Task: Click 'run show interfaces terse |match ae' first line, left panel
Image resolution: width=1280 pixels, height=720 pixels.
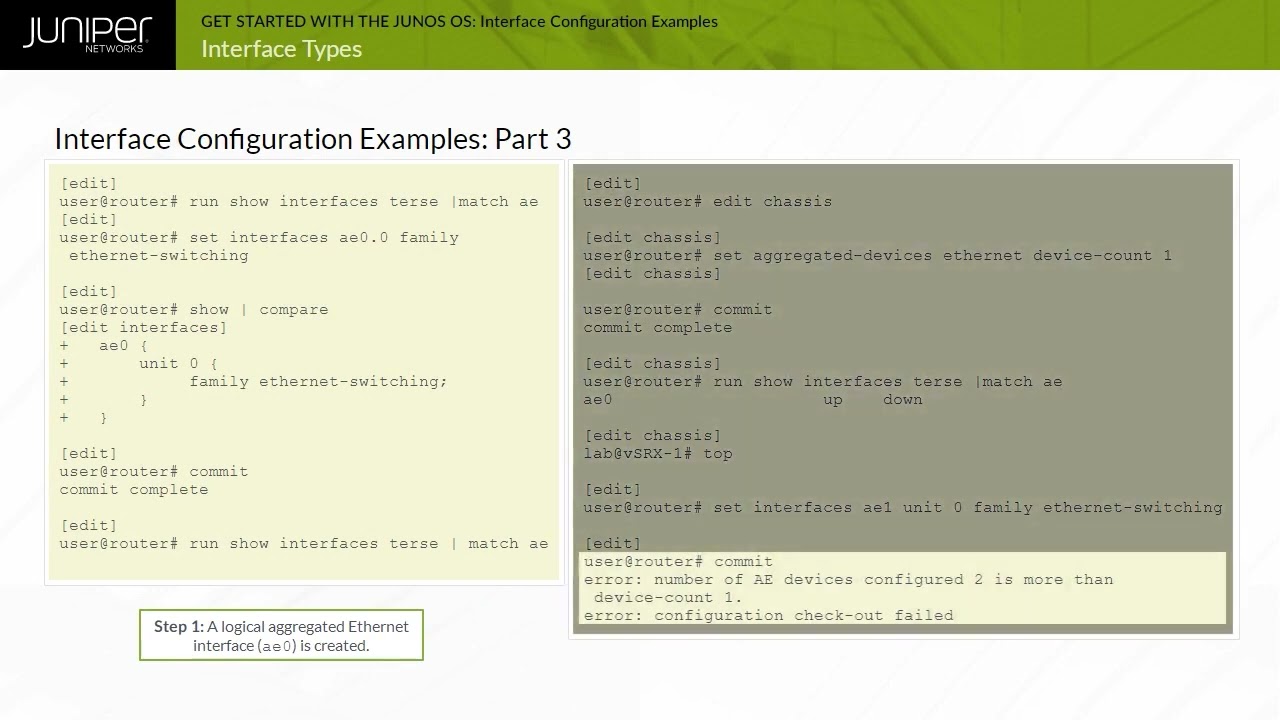Action: (299, 201)
